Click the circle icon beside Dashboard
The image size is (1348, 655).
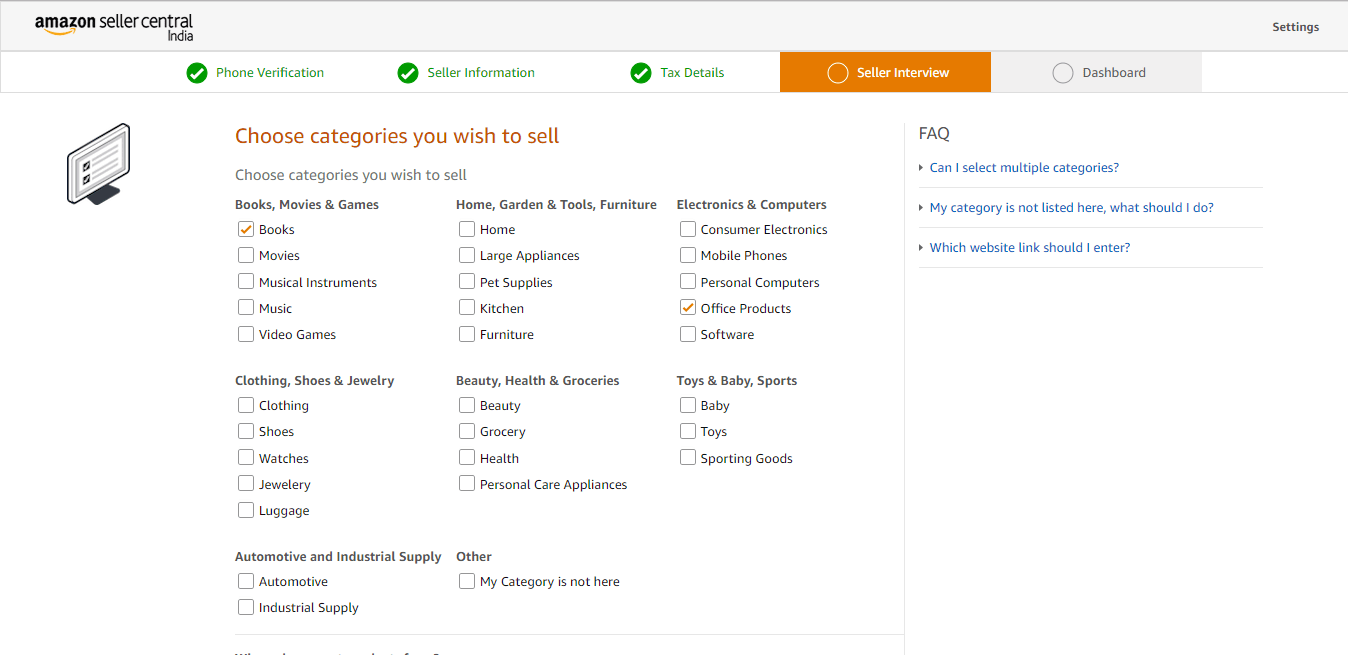coord(1063,73)
